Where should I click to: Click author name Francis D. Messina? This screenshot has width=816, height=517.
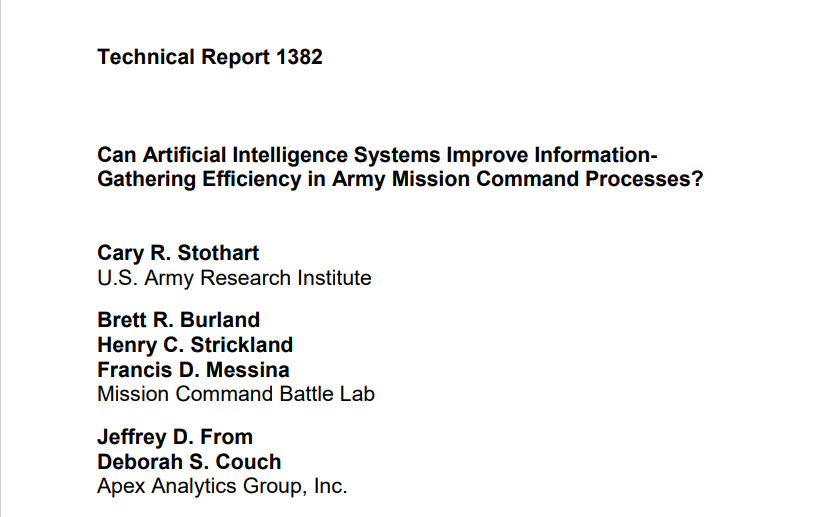(x=193, y=369)
